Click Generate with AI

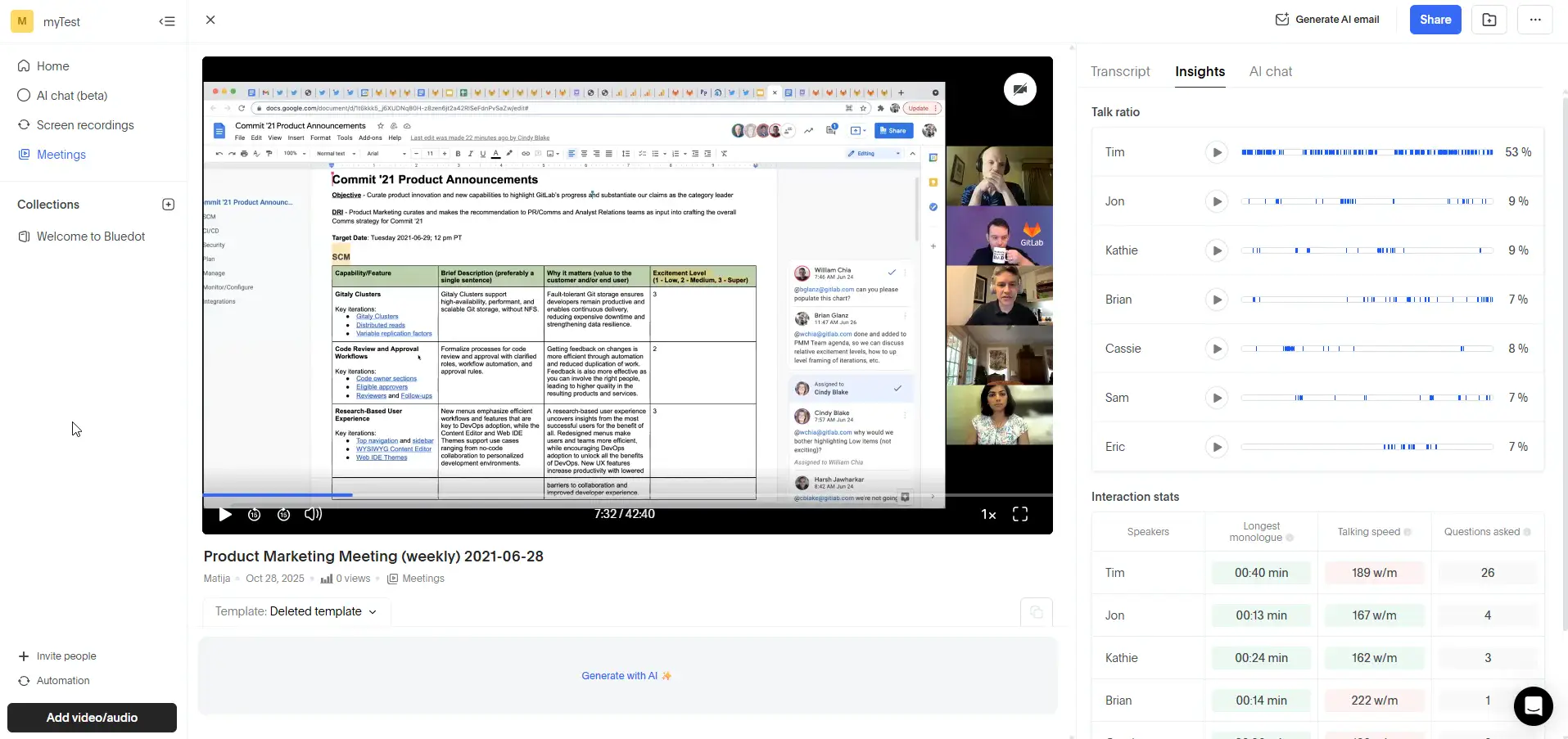[626, 676]
